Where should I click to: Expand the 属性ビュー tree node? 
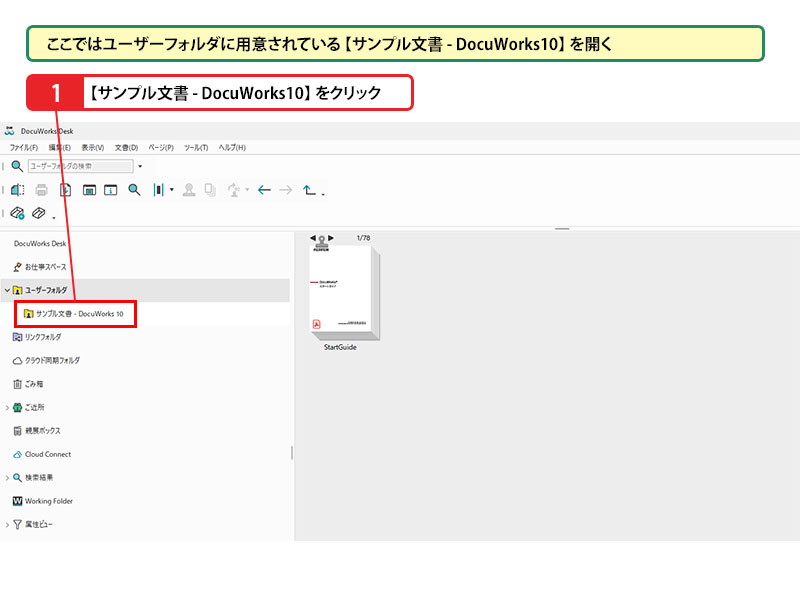pyautogui.click(x=7, y=524)
